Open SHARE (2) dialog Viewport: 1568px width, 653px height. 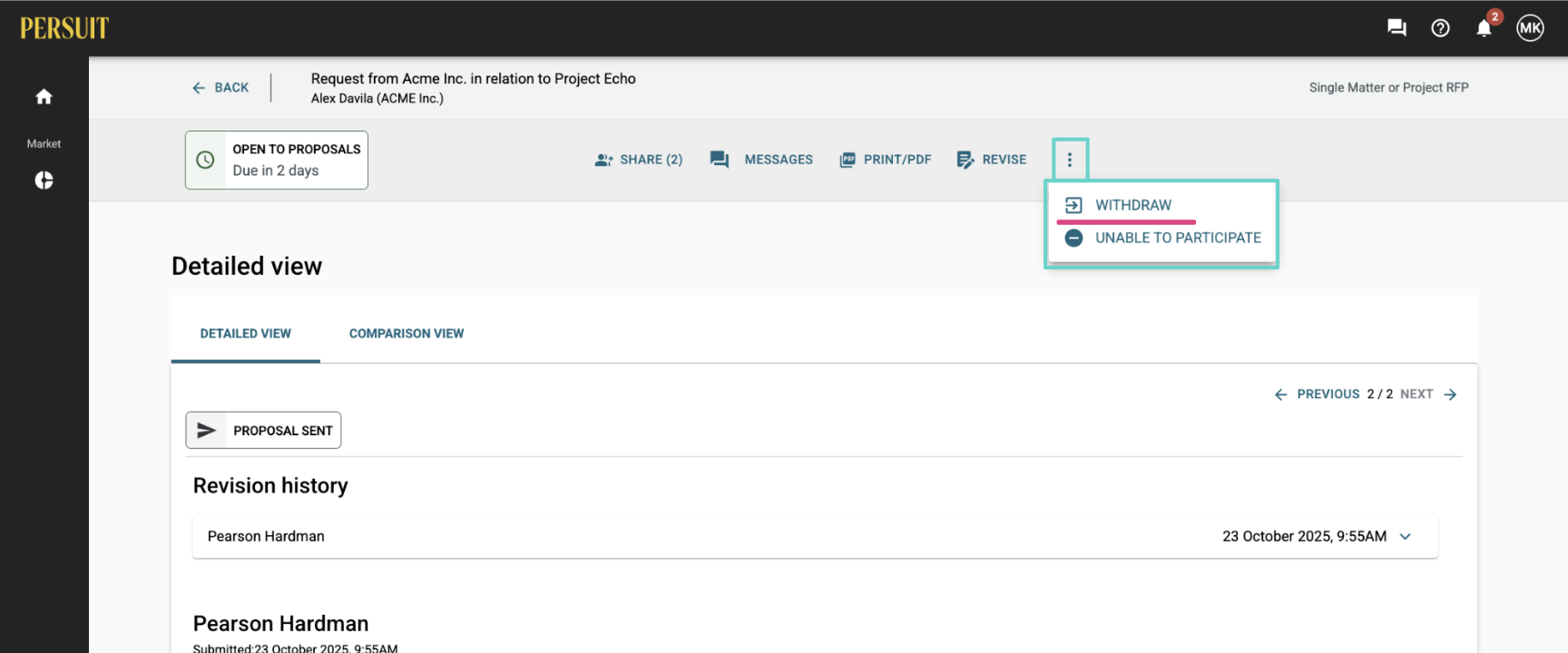point(639,160)
